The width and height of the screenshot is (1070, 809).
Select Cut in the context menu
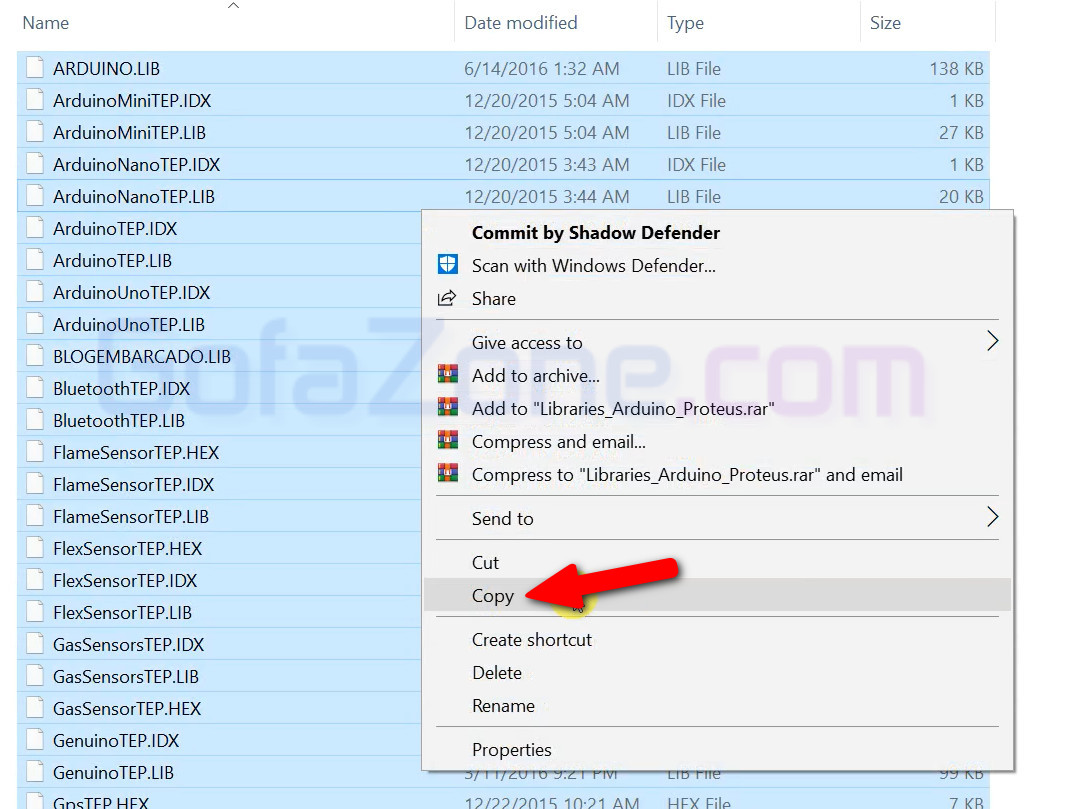[x=485, y=563]
